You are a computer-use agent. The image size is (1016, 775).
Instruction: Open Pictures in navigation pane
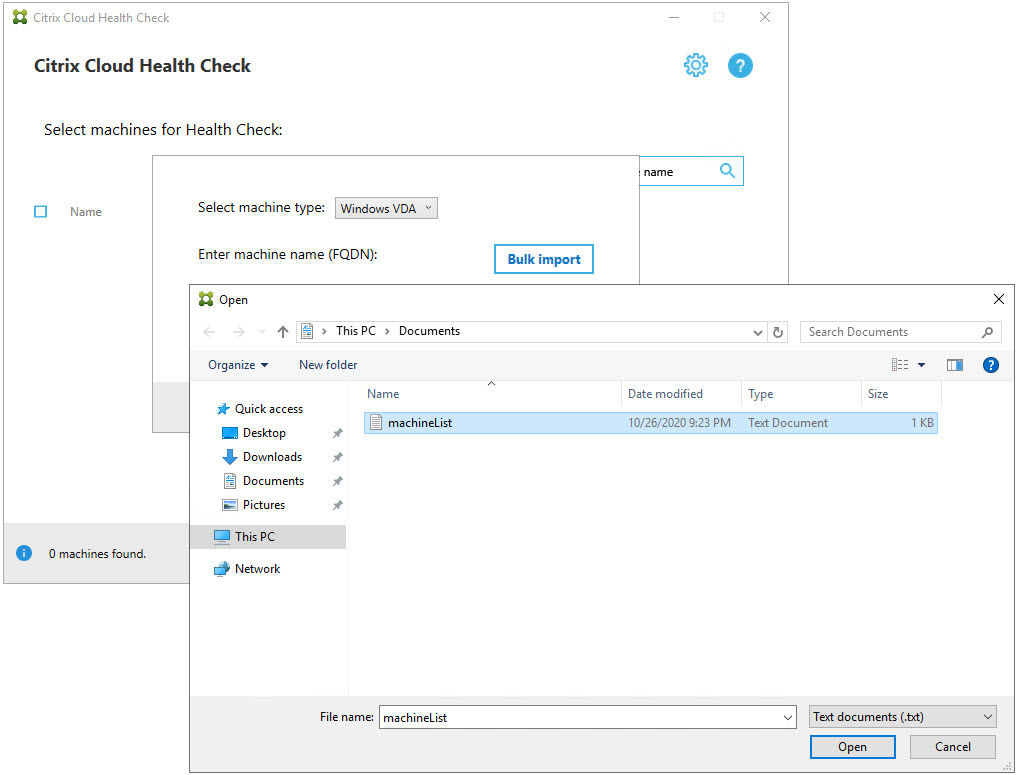click(x=263, y=505)
